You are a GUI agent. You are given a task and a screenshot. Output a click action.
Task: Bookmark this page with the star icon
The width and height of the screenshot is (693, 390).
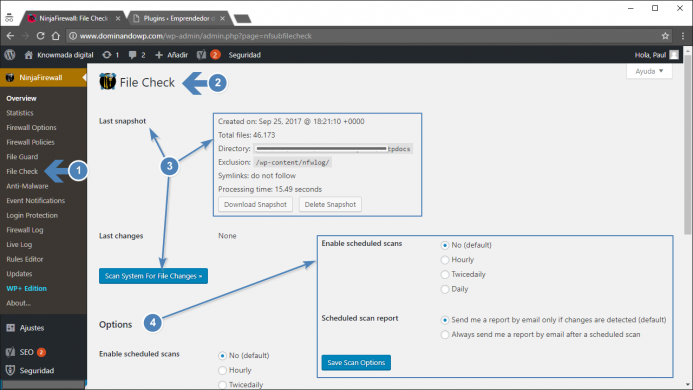(x=665, y=36)
